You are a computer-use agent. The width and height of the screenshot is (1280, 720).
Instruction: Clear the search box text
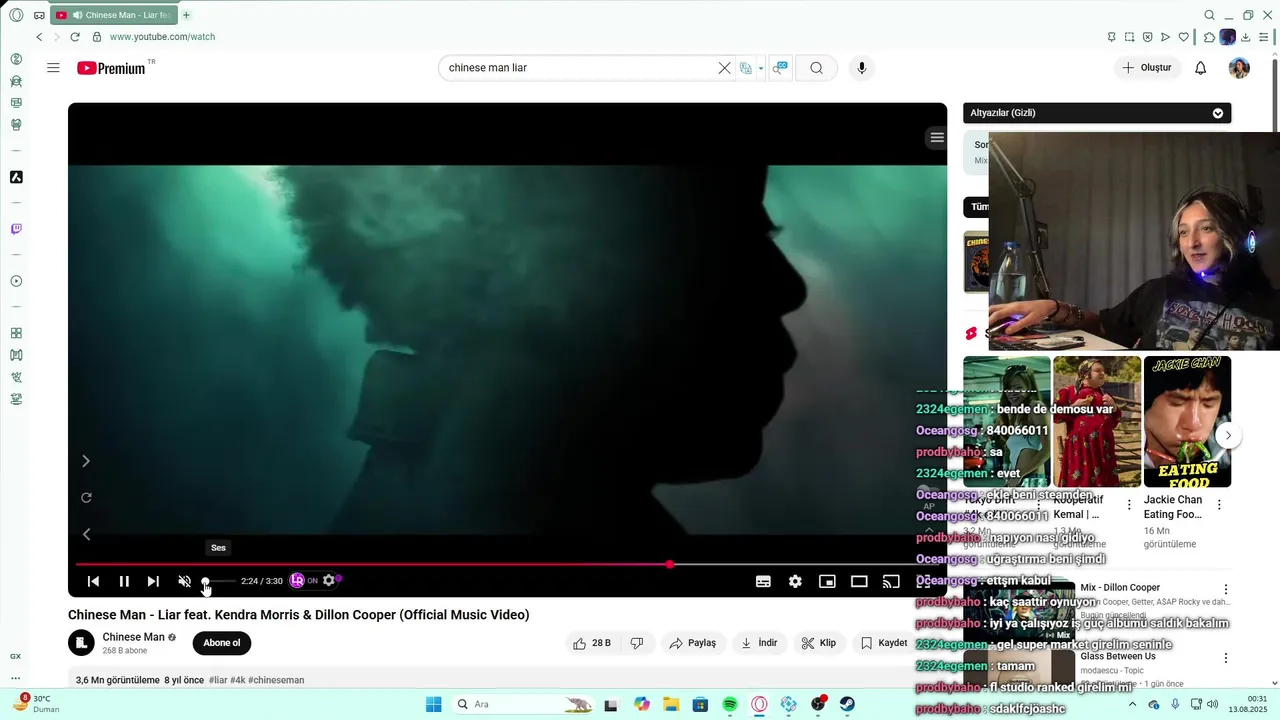point(724,68)
